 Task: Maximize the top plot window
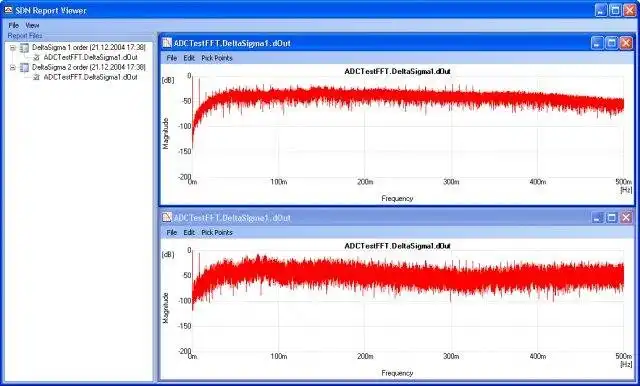[611, 43]
